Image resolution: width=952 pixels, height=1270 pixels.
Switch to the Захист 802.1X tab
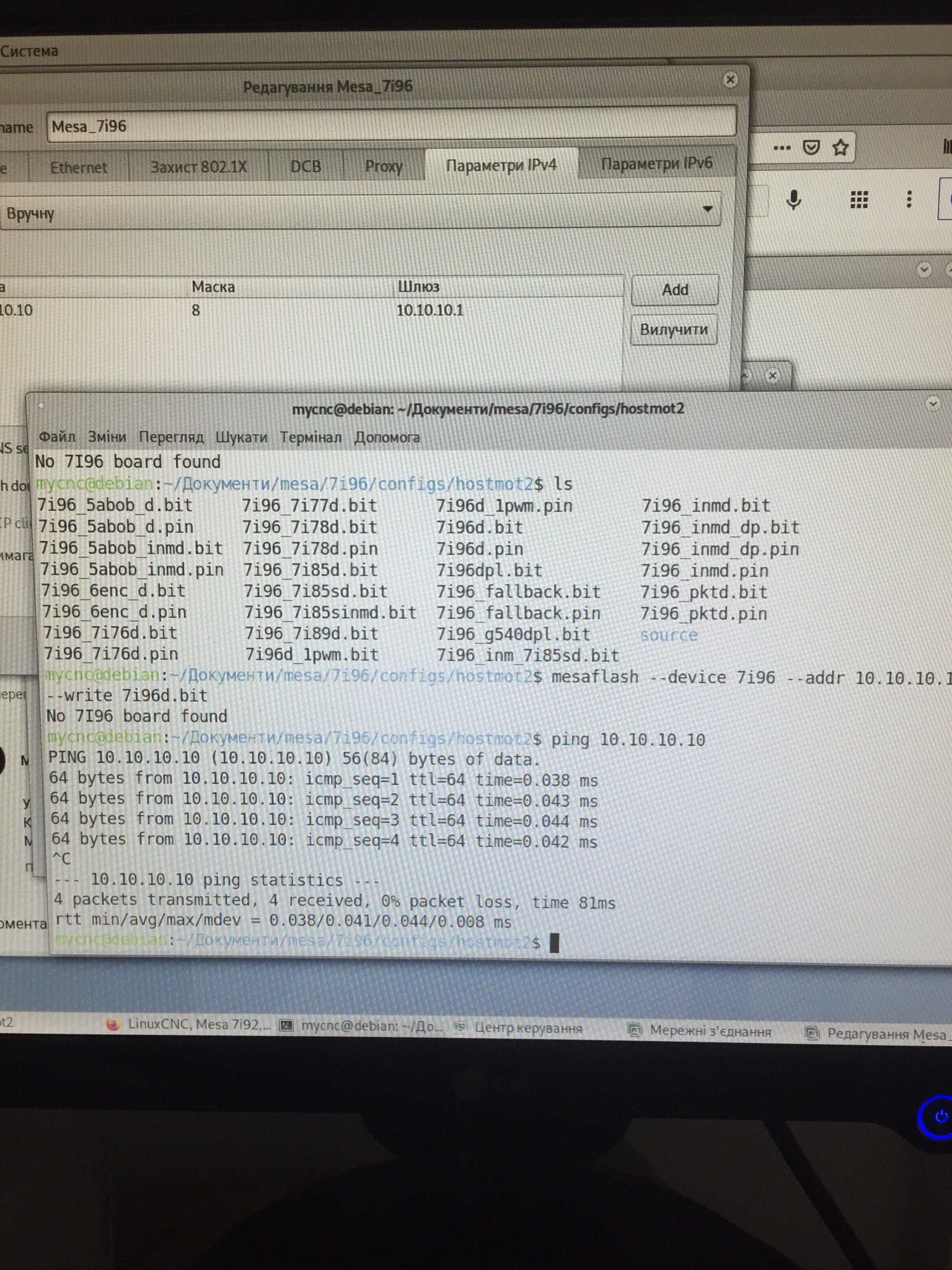[198, 167]
